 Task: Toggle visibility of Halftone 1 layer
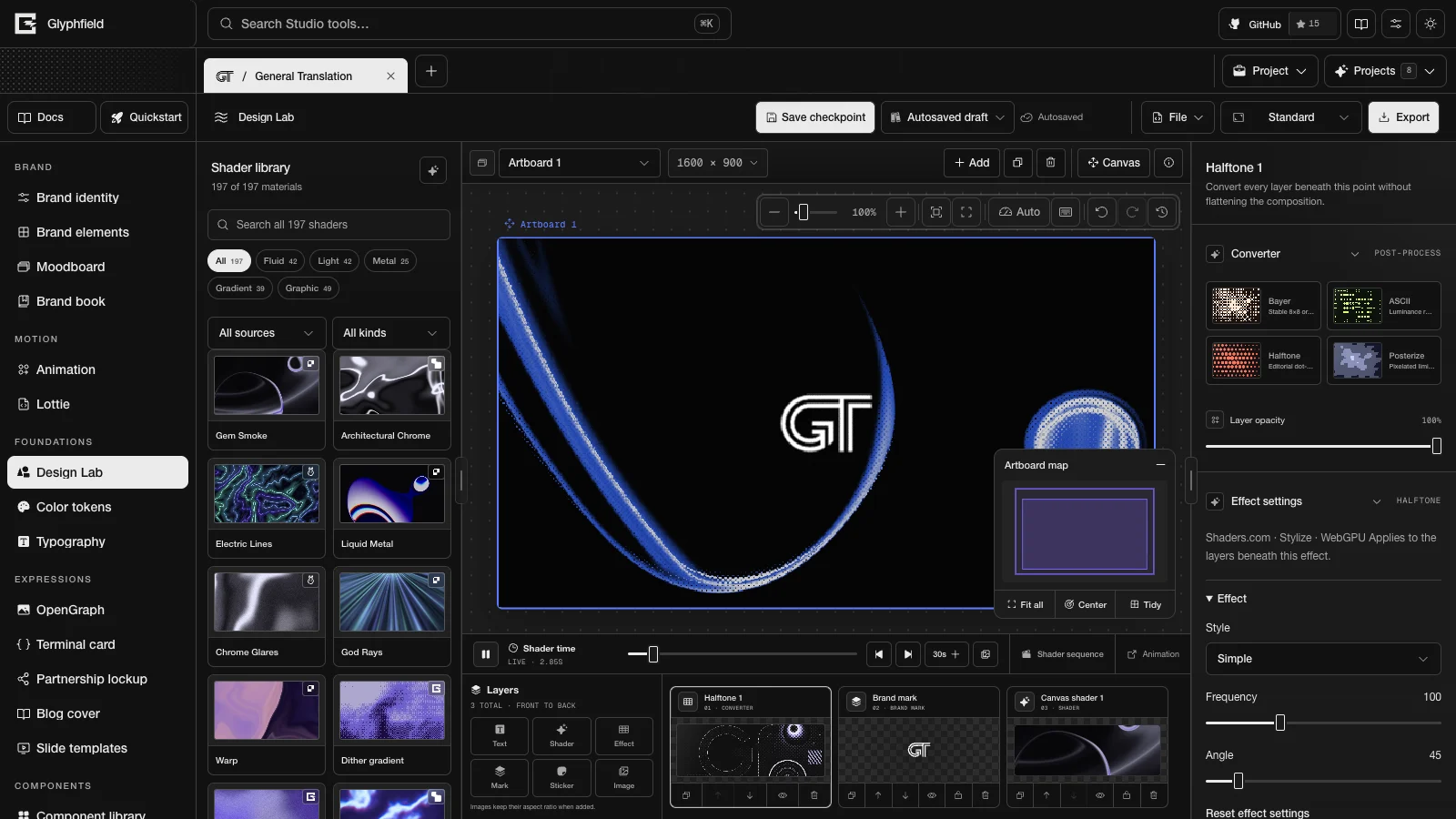tap(782, 795)
